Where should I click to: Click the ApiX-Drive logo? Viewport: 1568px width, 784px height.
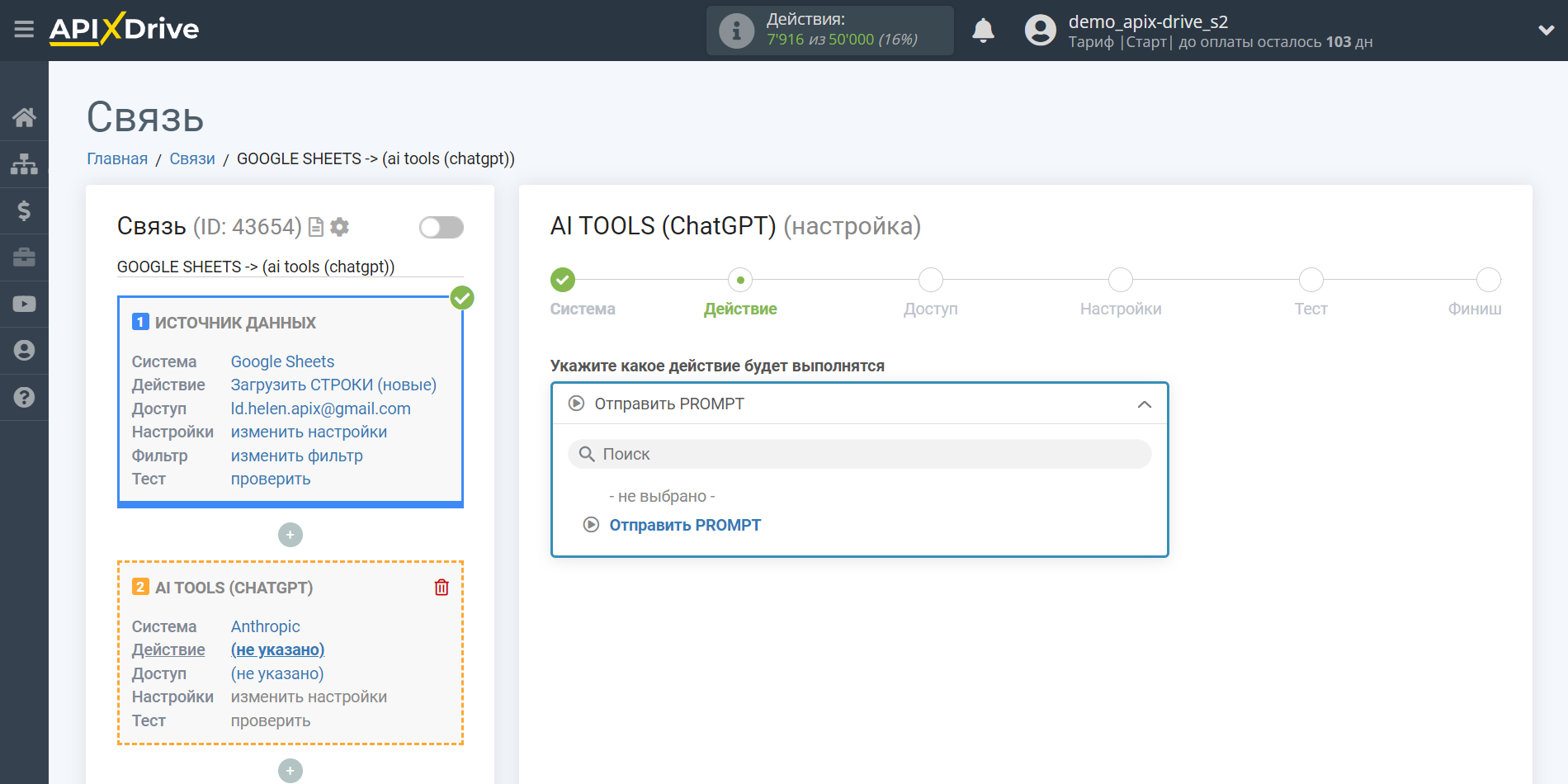pyautogui.click(x=124, y=29)
